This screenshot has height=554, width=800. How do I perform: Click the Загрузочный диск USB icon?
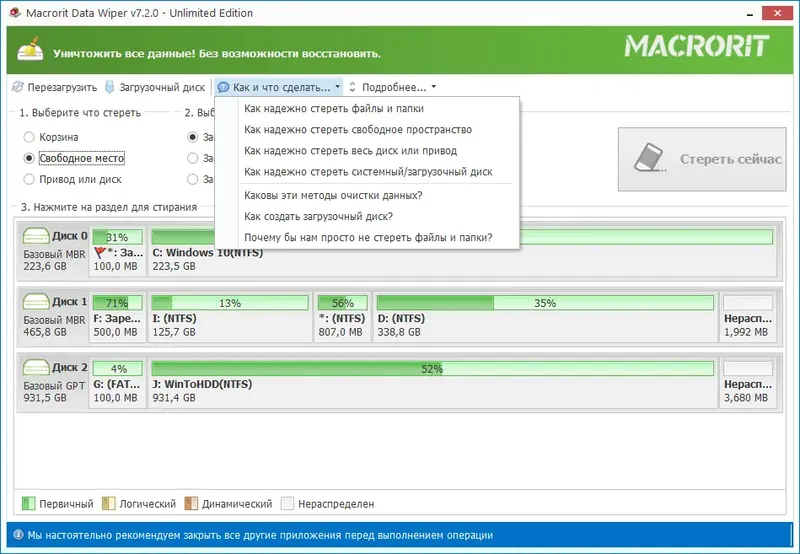(109, 87)
